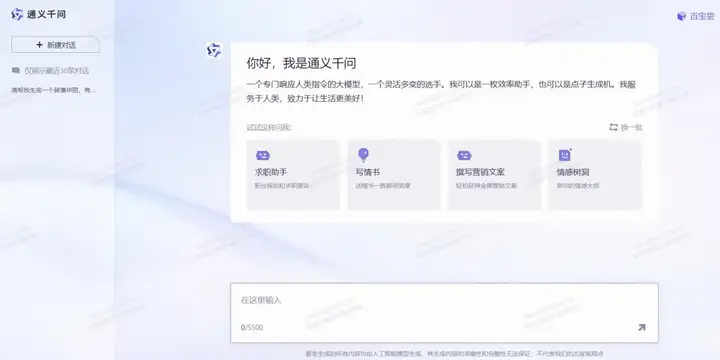Click the chat bubble icon beside 仅展示最近30条对话
The width and height of the screenshot is (720, 360).
point(16,71)
